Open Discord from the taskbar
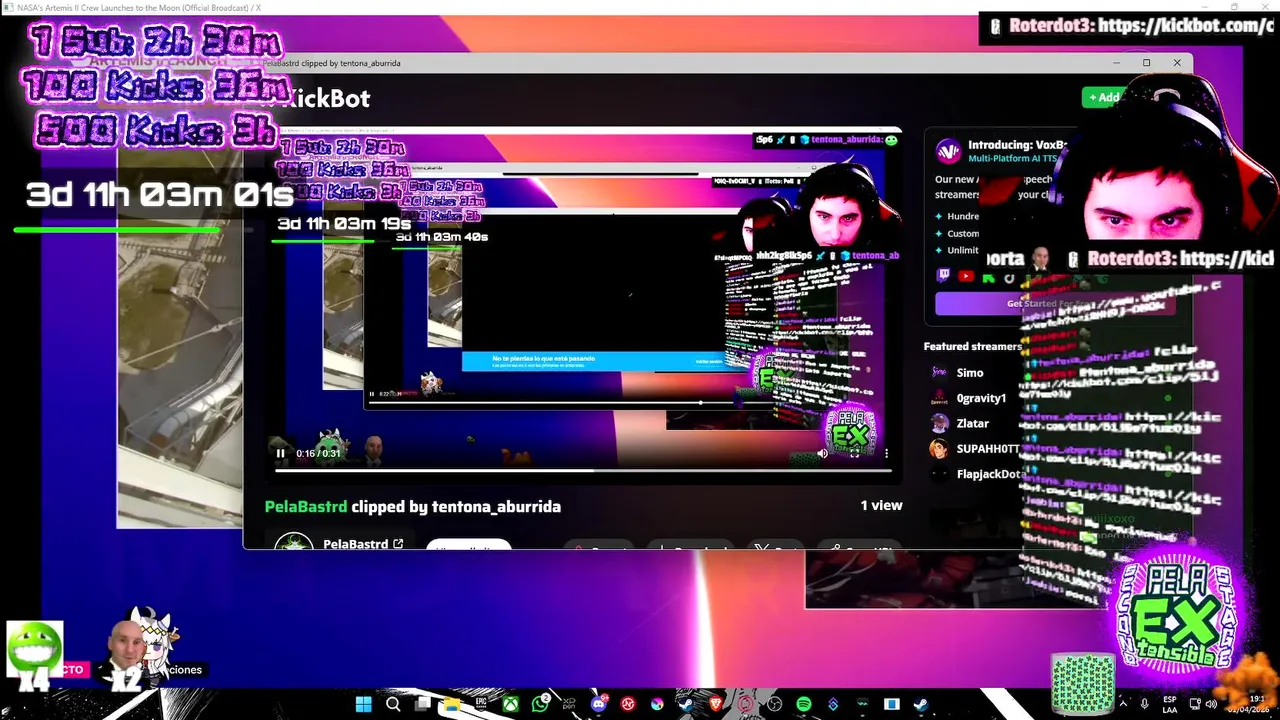This screenshot has width=1280, height=720. 598,704
